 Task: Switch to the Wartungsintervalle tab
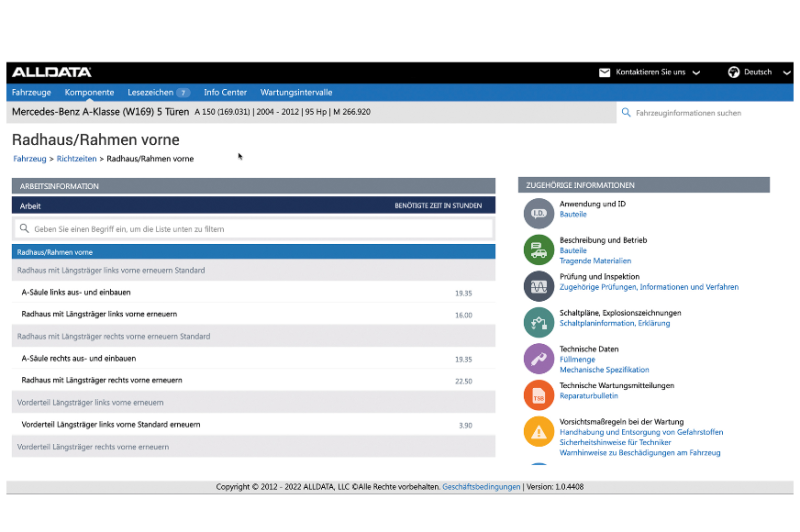coord(296,92)
